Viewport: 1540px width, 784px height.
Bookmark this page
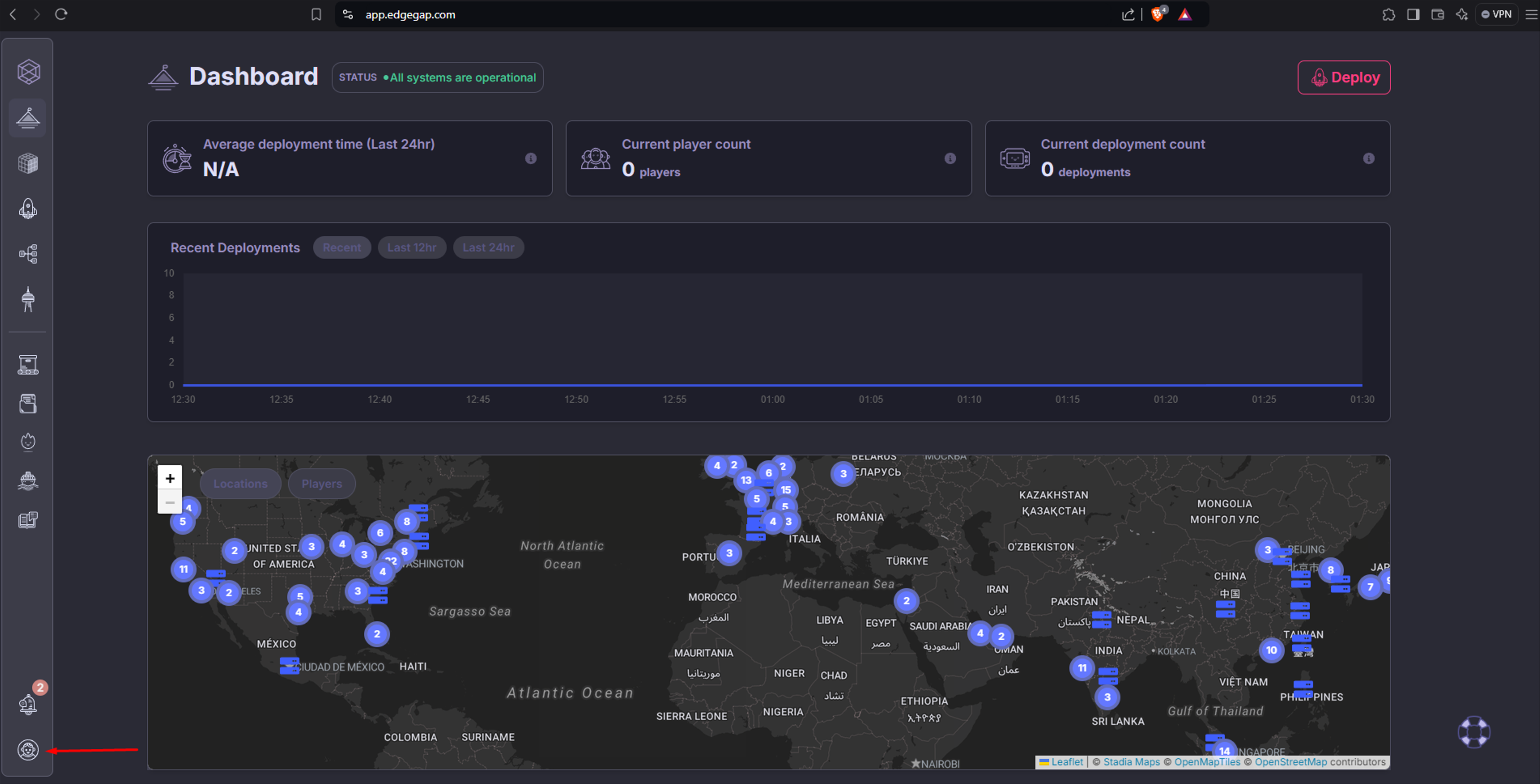tap(316, 14)
